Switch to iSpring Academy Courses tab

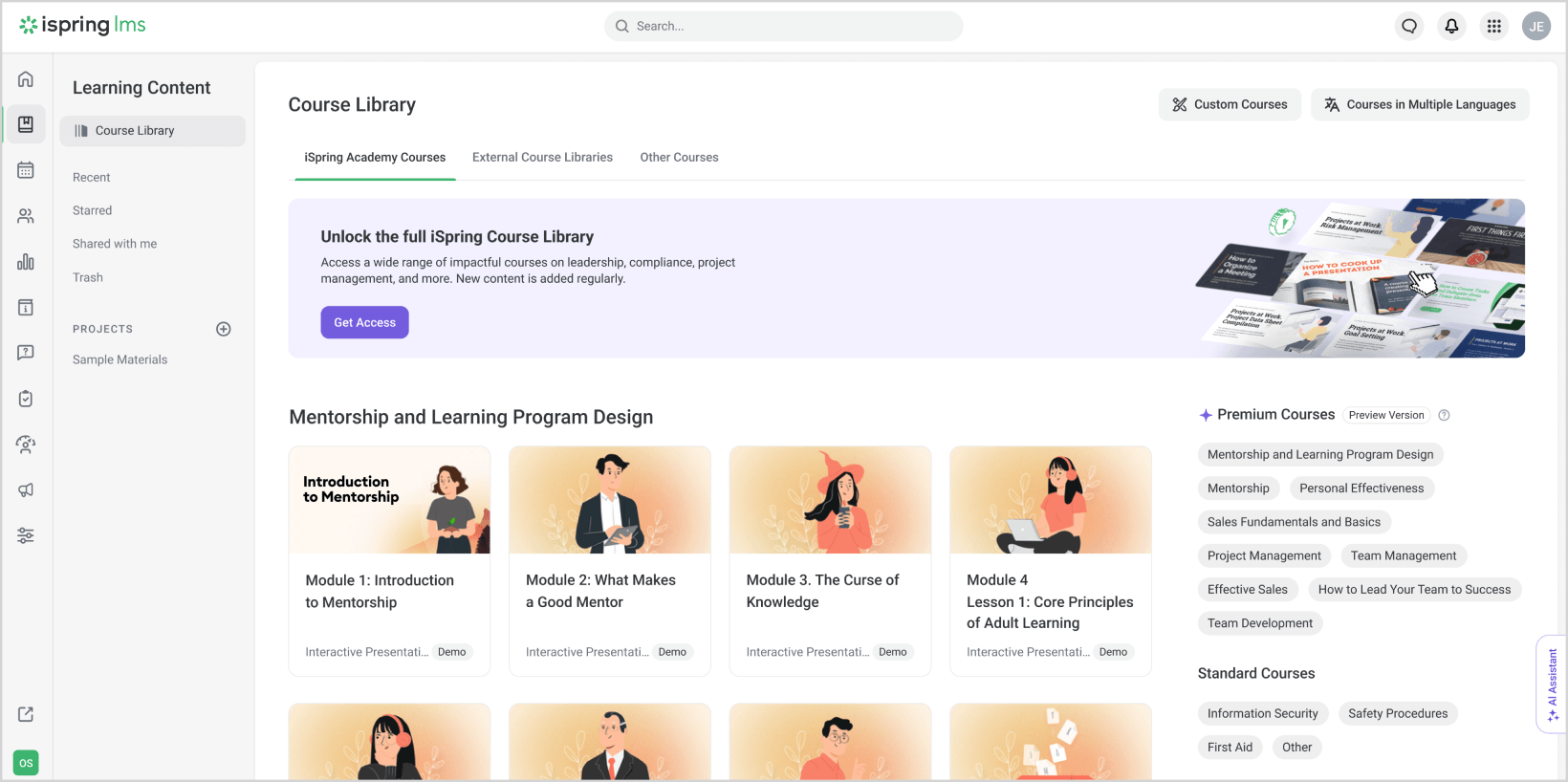click(x=375, y=158)
